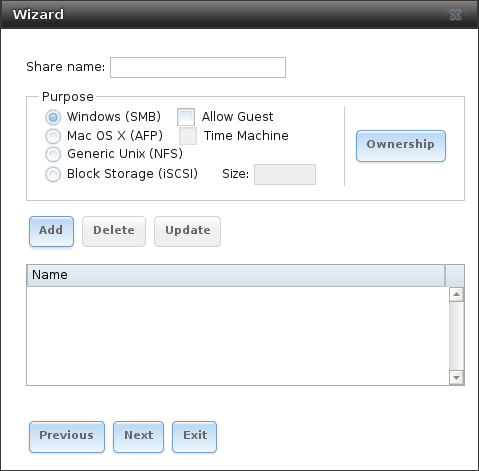Click the Share name input field
The image size is (479, 471).
(x=198, y=67)
